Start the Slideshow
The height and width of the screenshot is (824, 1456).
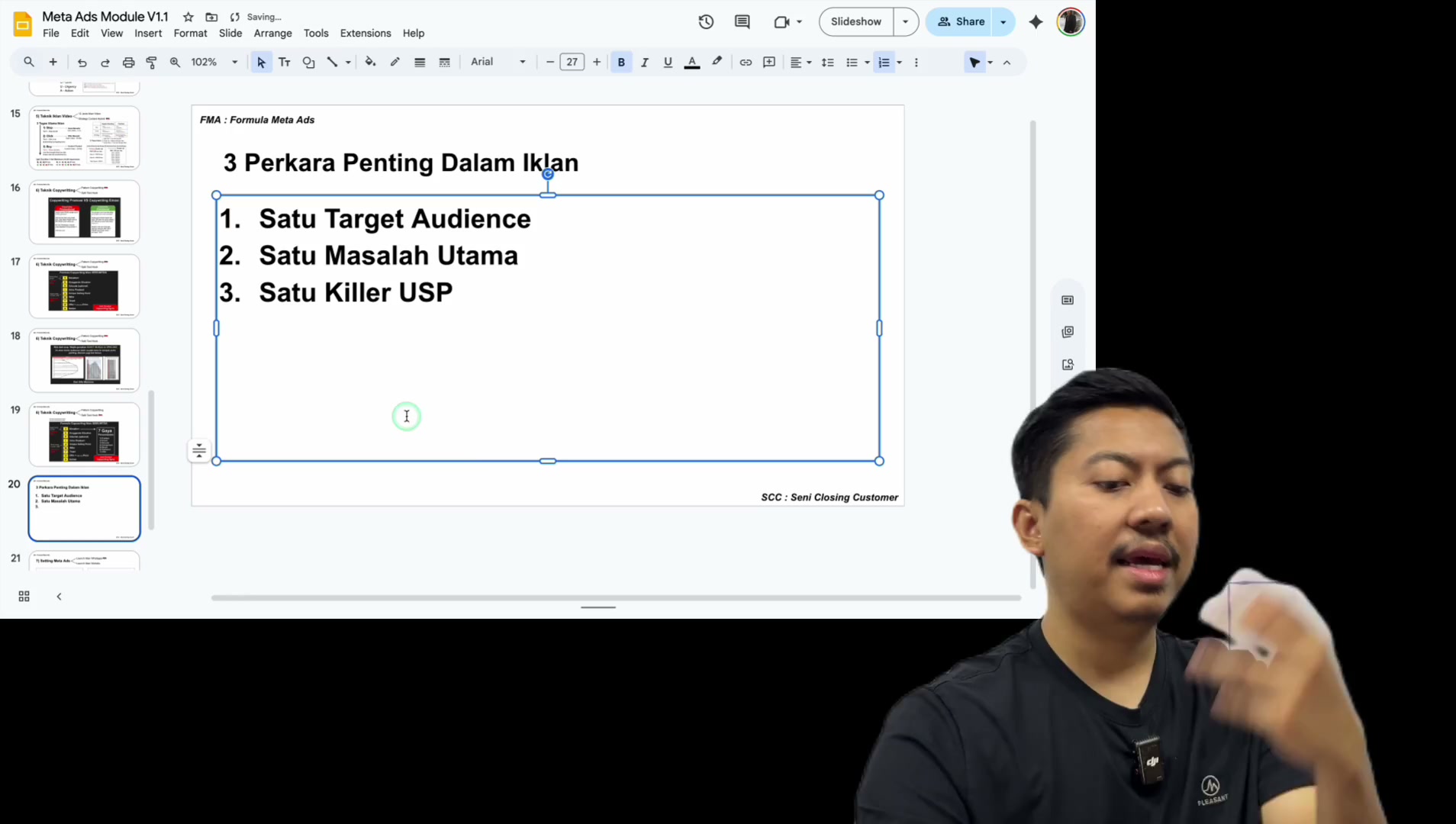pyautogui.click(x=855, y=22)
